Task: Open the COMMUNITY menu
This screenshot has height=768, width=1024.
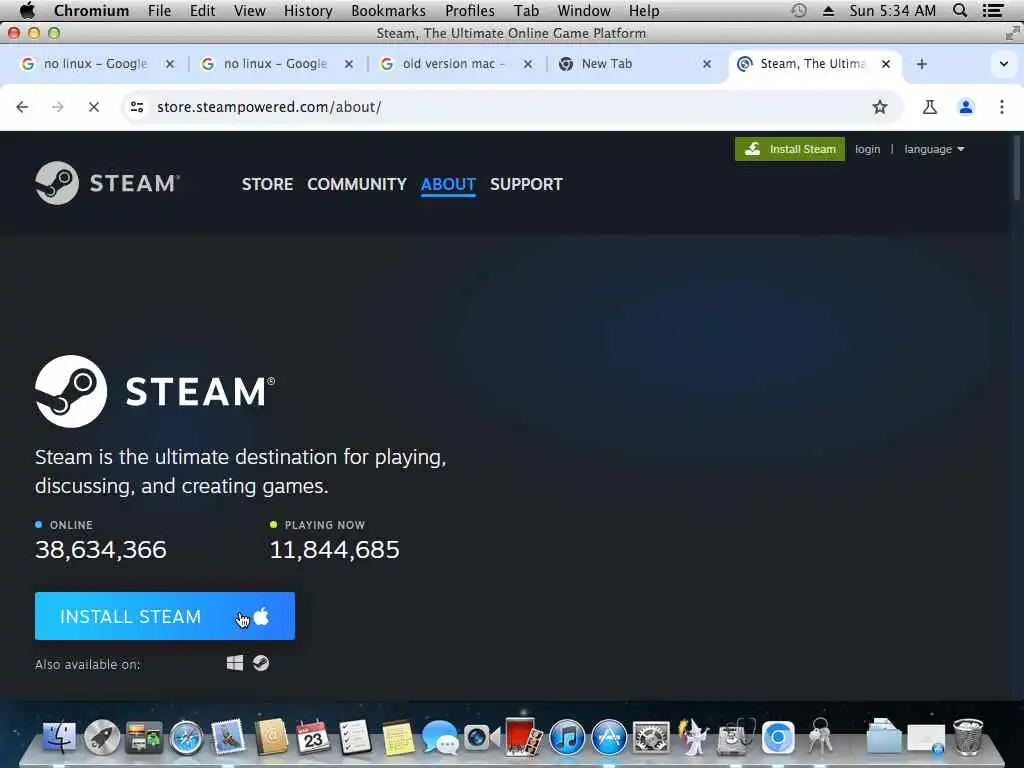Action: click(357, 184)
